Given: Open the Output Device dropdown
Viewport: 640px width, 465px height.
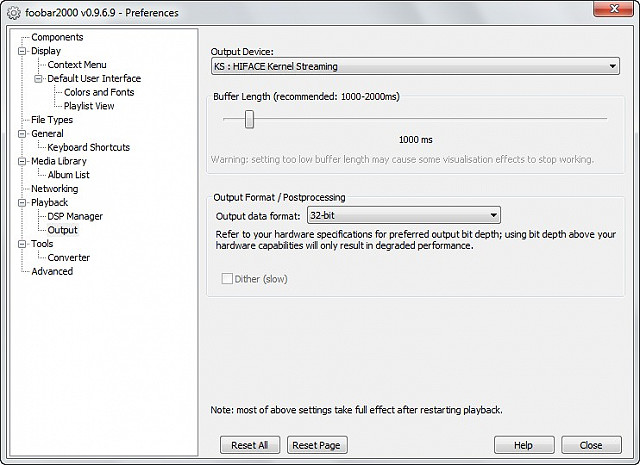Looking at the screenshot, I should click(x=415, y=66).
